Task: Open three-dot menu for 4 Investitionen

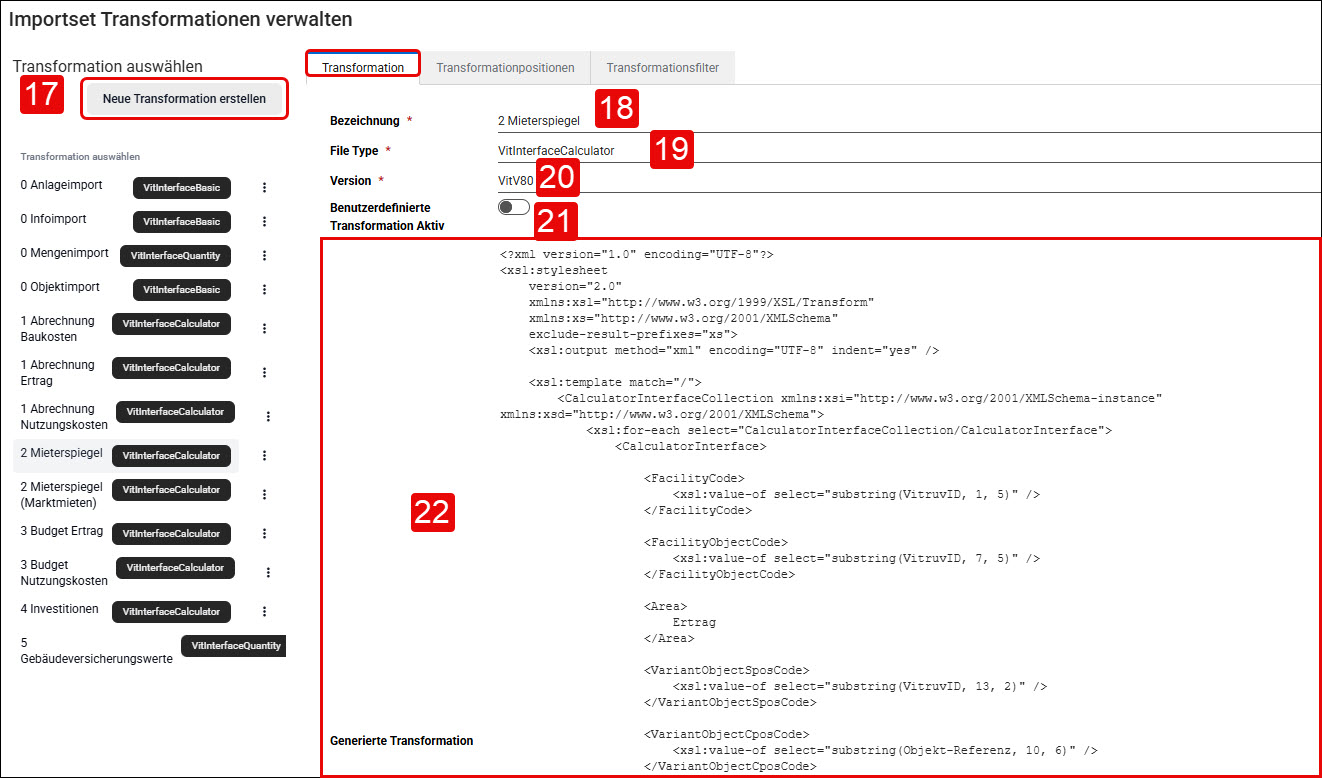Action: [x=264, y=611]
